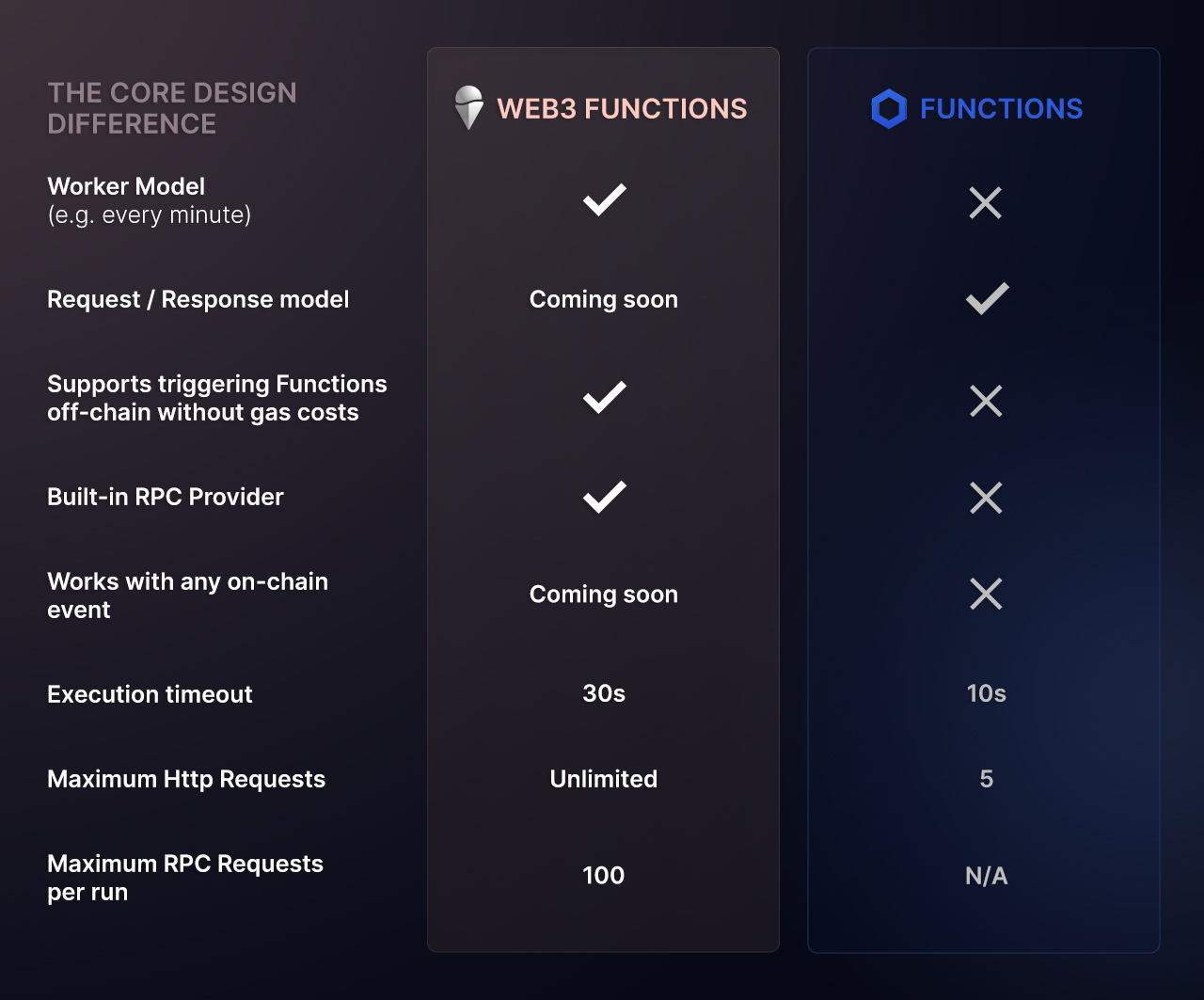Click the Unlimited Http requests value
The image size is (1204, 1000).
604,779
